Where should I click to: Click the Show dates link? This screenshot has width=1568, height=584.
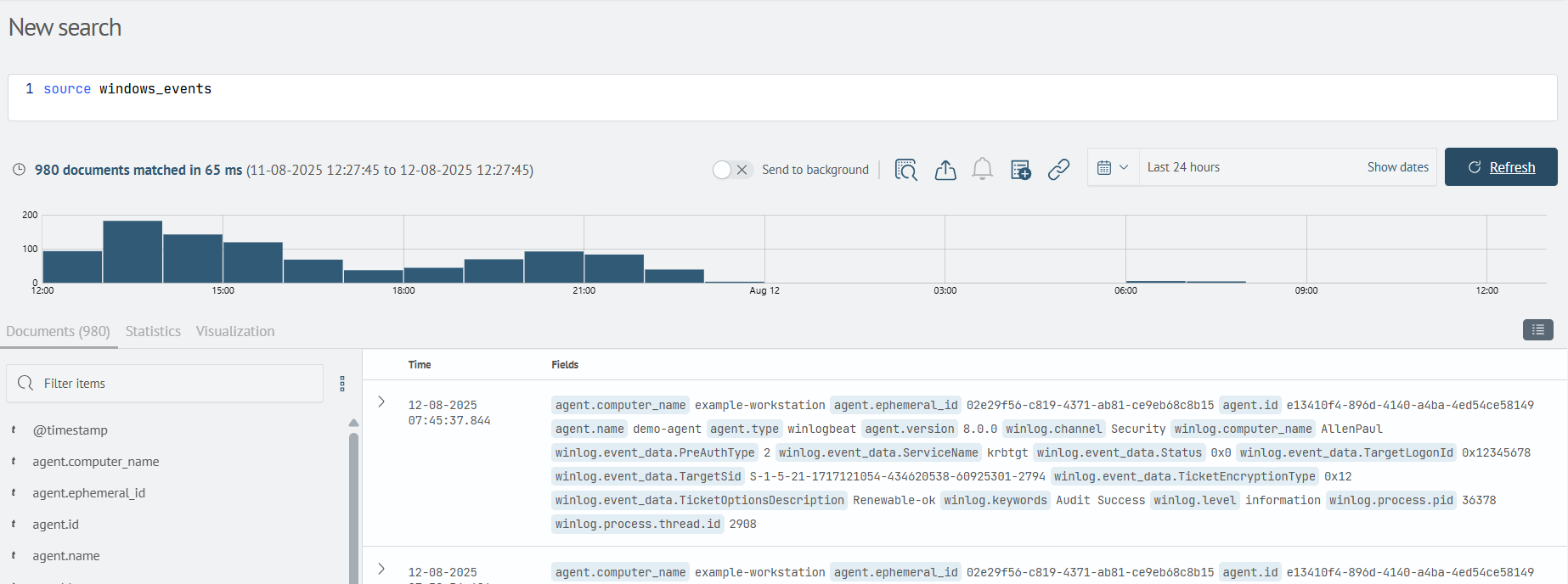[x=1397, y=167]
